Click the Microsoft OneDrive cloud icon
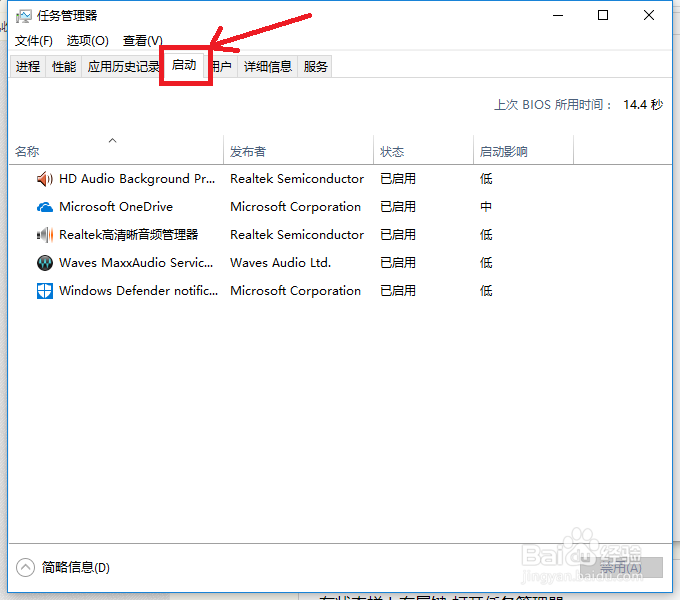The image size is (680, 600). click(x=45, y=207)
